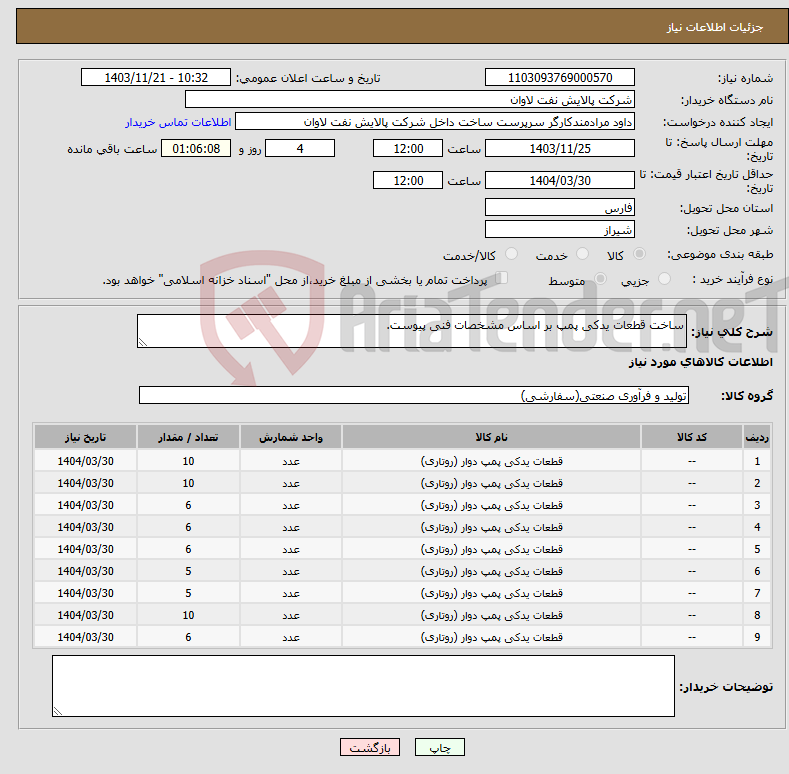Select the کالا/خدمت radio button
Image resolution: width=789 pixels, height=774 pixels.
(511, 254)
